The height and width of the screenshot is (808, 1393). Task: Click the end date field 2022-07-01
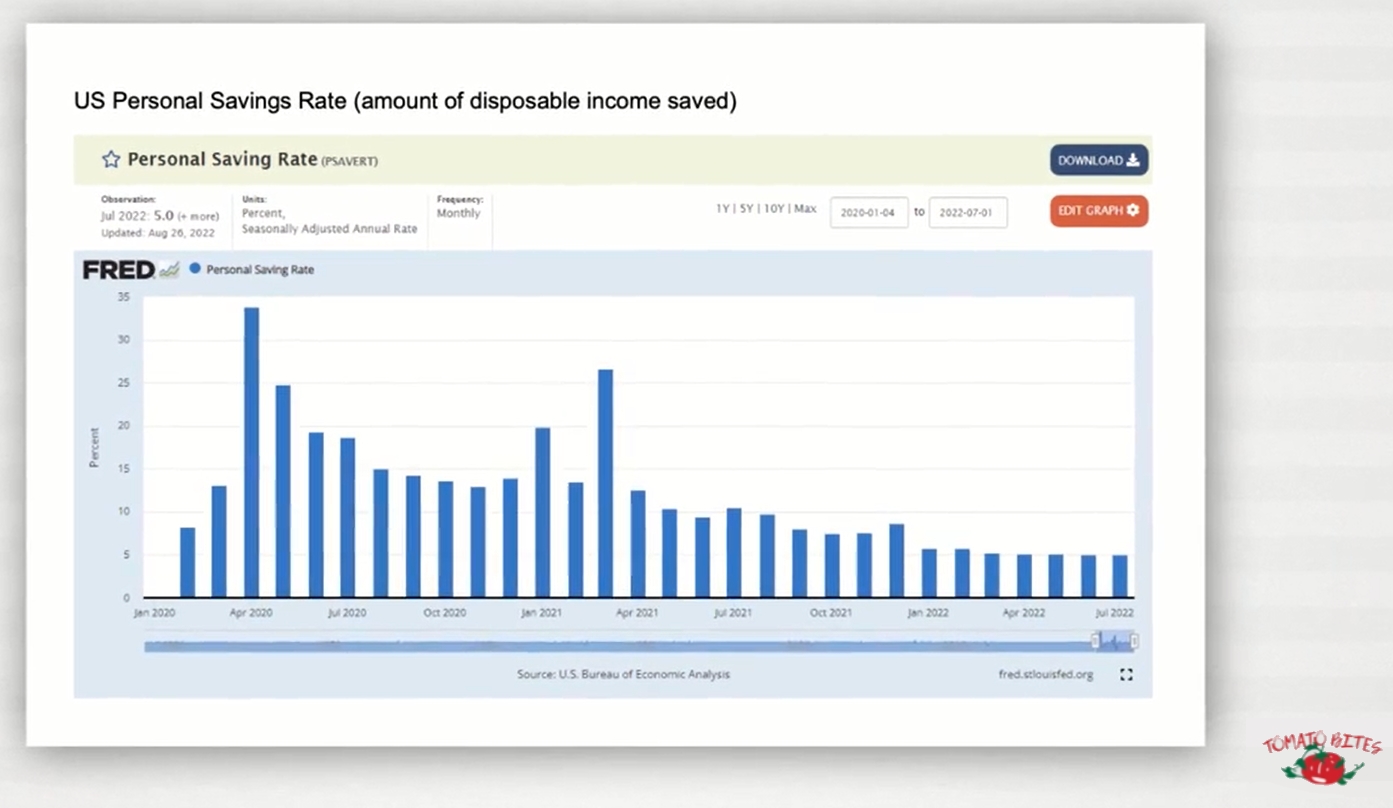pos(967,213)
